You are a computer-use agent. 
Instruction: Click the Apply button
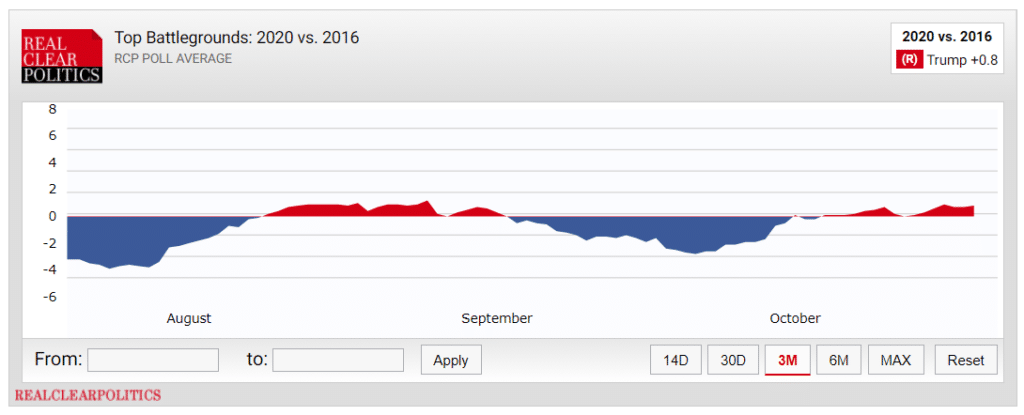point(451,360)
